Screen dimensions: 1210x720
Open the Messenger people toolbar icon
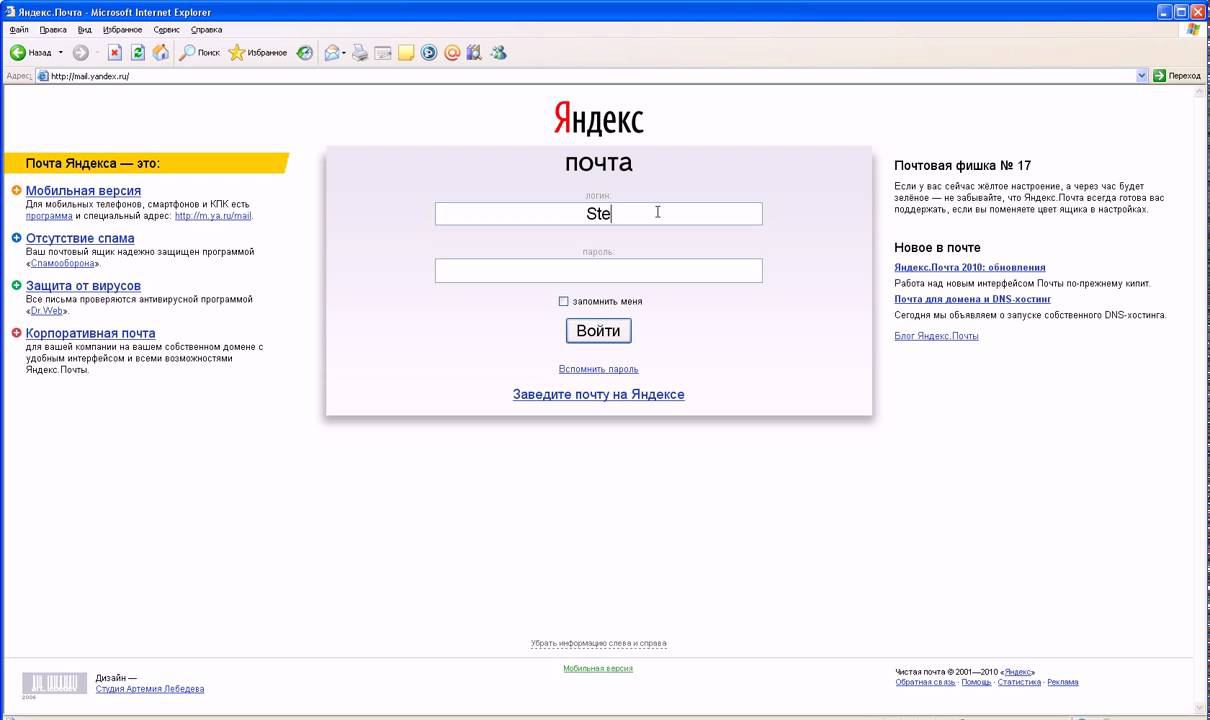coord(498,53)
